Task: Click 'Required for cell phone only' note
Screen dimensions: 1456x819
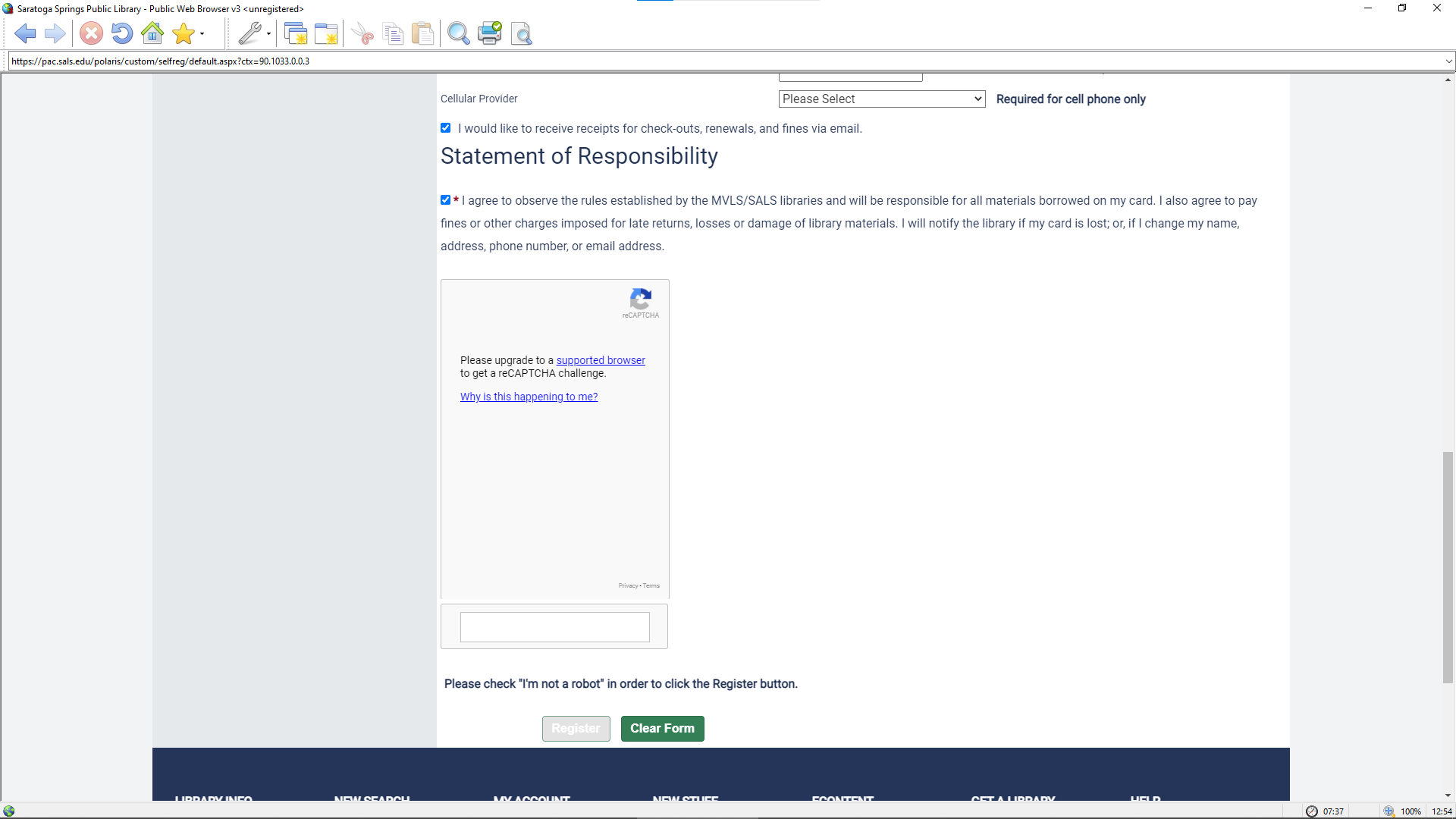Action: pos(1071,99)
